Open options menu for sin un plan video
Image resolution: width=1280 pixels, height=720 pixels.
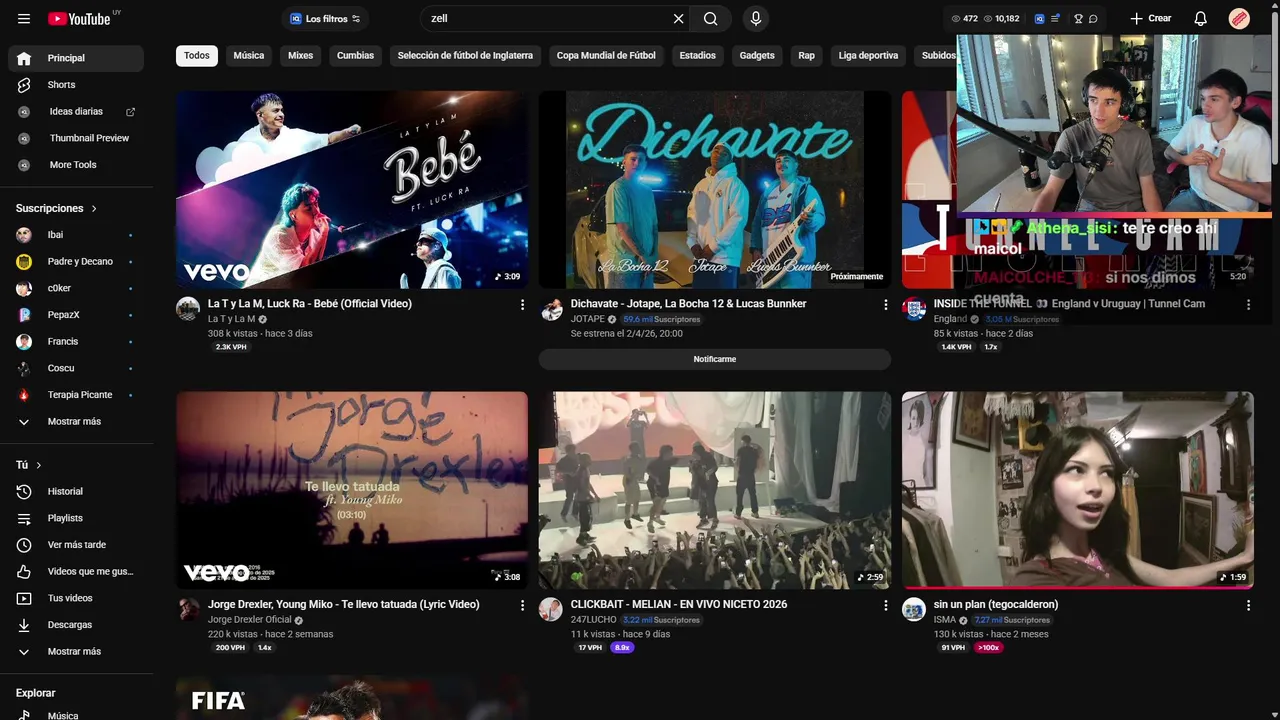1248,605
